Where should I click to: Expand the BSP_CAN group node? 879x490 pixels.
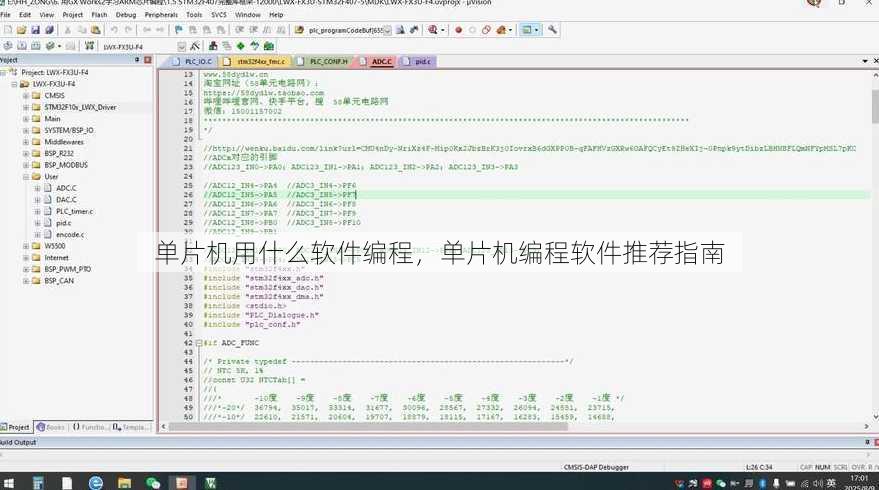point(25,281)
